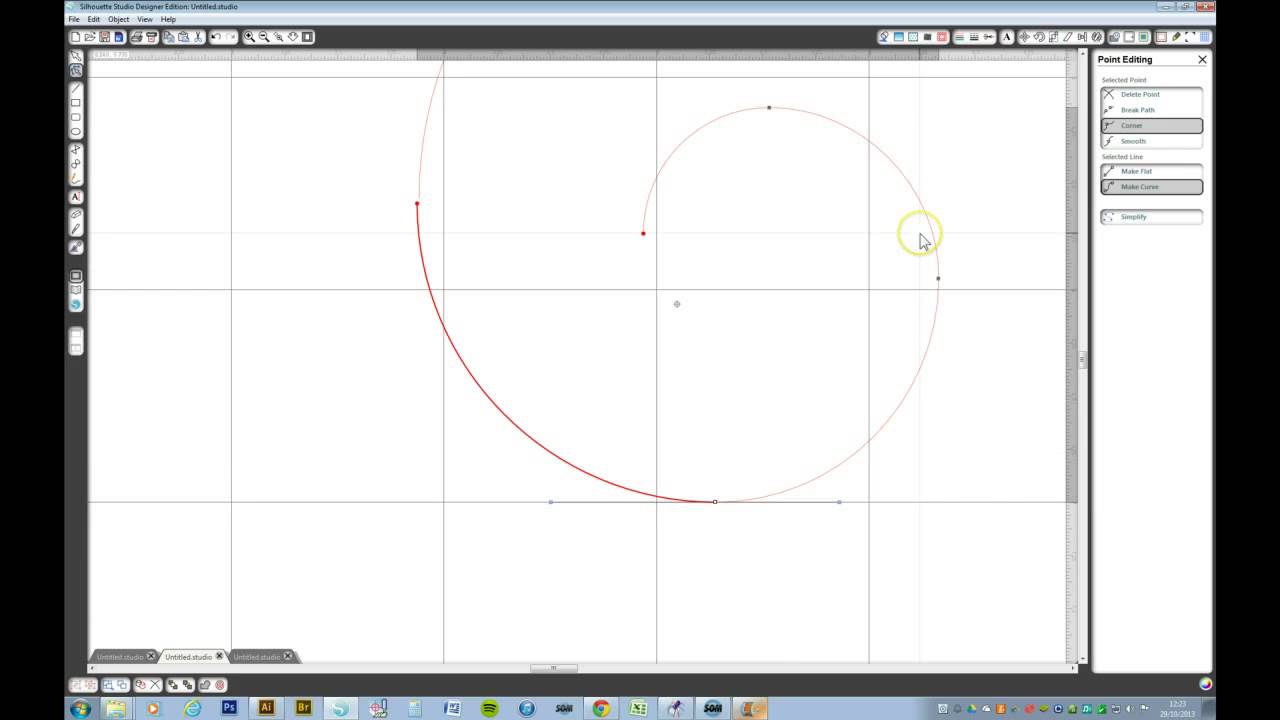Create a new document from toolbar
This screenshot has width=1280, height=720.
pyautogui.click(x=76, y=37)
